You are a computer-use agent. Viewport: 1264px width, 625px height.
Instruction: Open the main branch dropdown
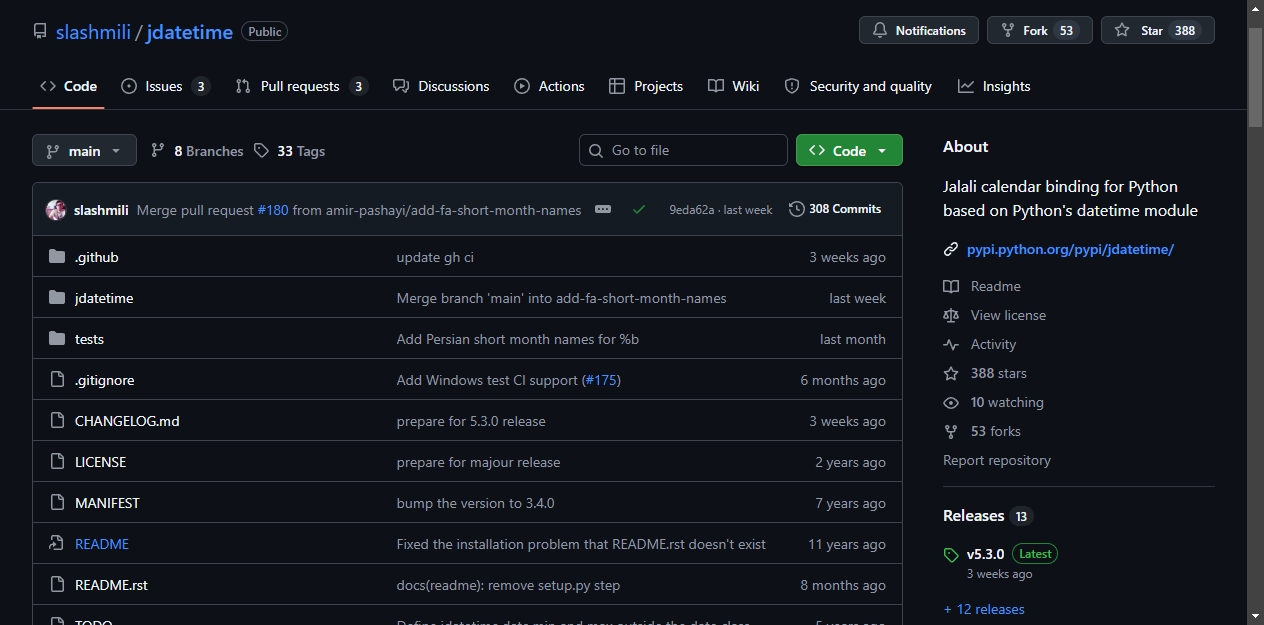[84, 151]
